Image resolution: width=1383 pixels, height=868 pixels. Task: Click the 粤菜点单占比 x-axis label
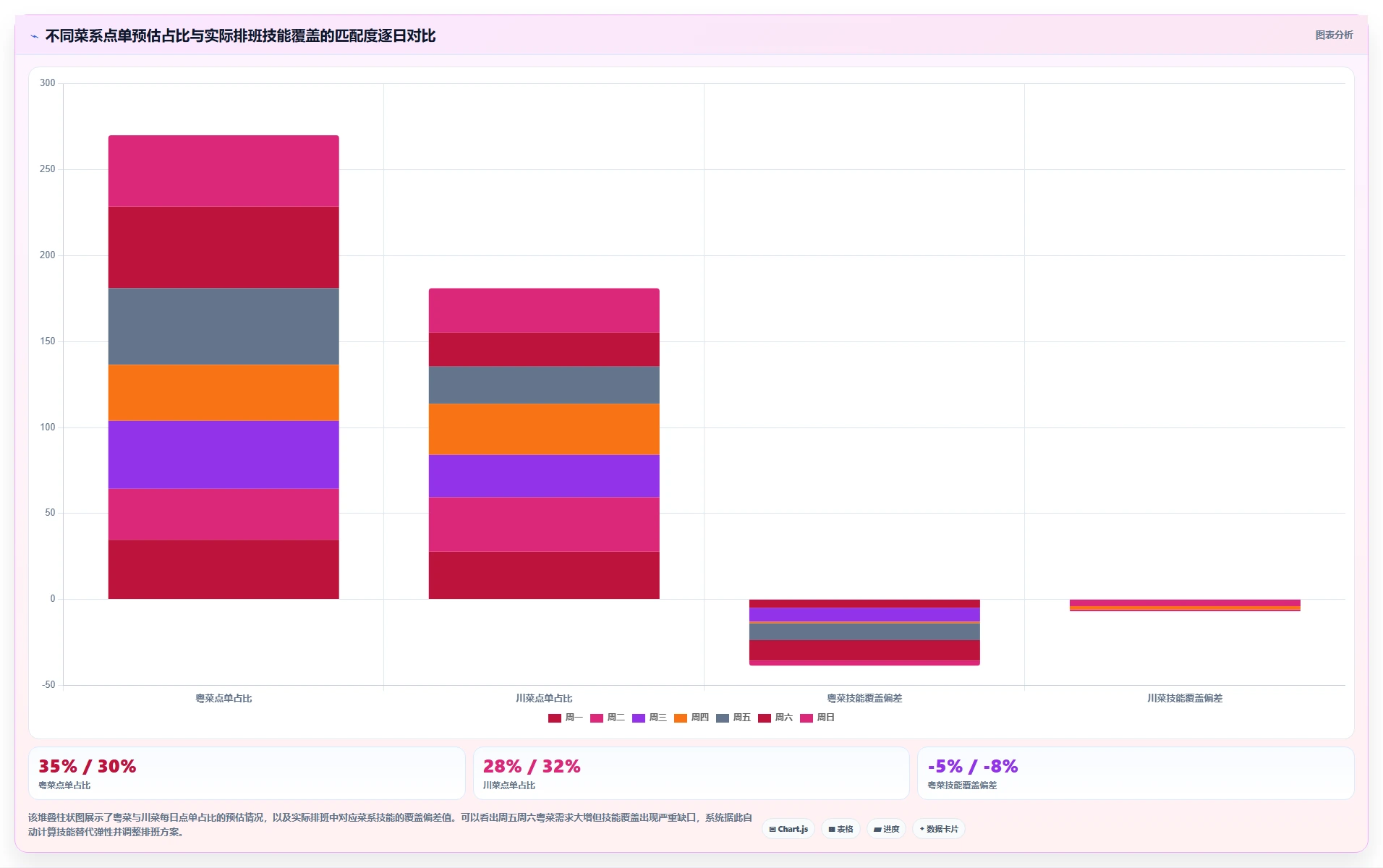(x=224, y=698)
